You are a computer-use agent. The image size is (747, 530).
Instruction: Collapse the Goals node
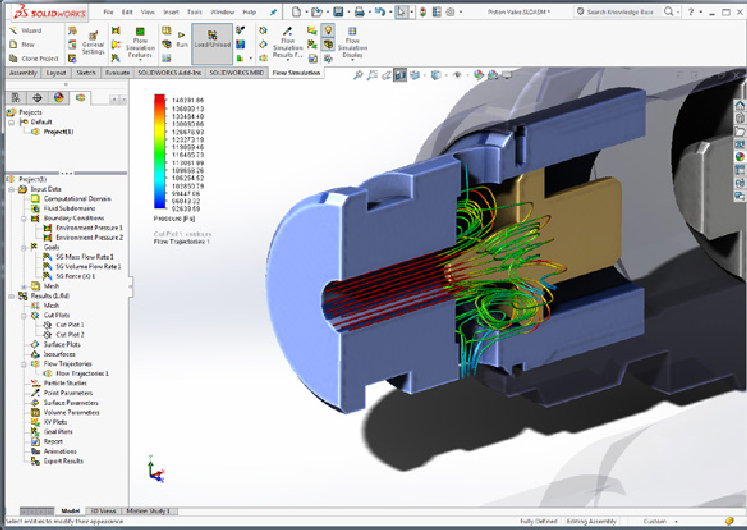point(23,248)
